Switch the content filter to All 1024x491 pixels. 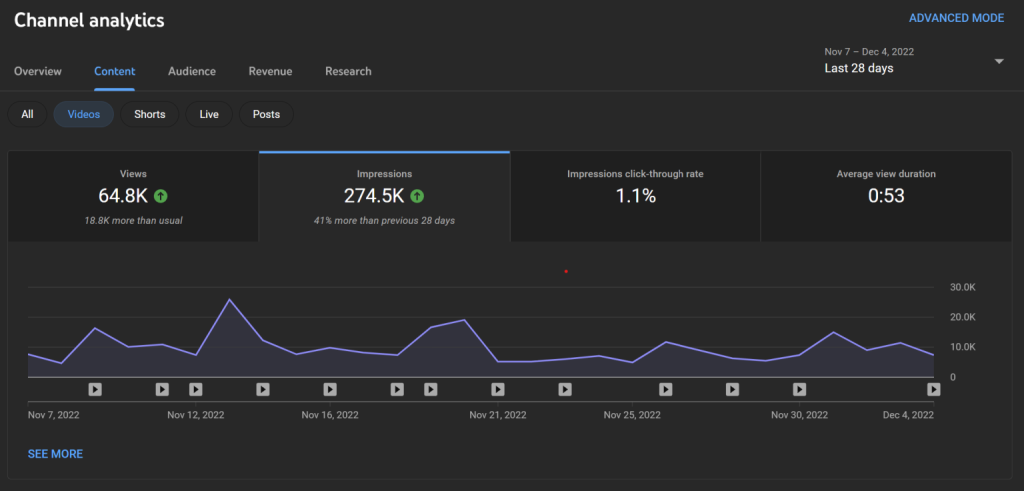pyautogui.click(x=27, y=114)
